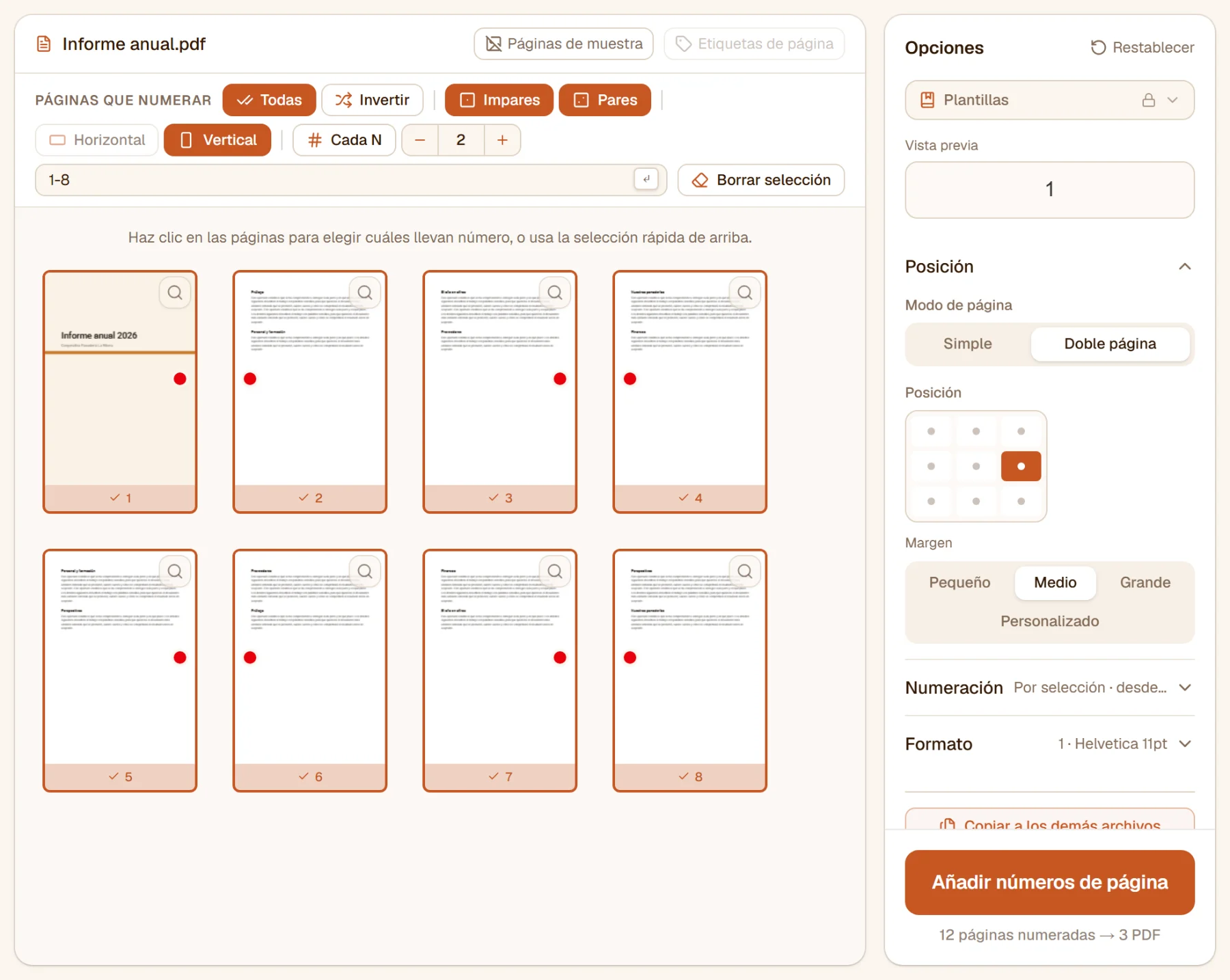This screenshot has height=980, width=1230.
Task: Select the top-left position dot
Action: click(x=931, y=431)
